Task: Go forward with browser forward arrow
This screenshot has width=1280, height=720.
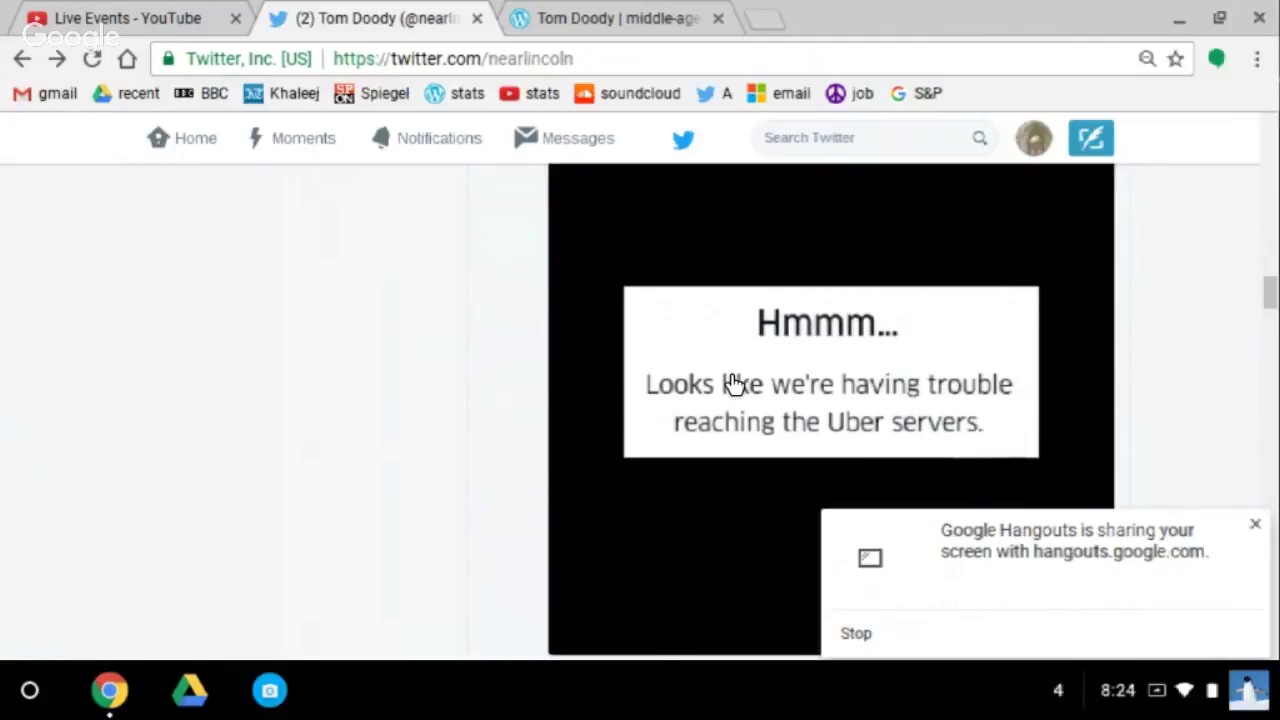Action: (57, 59)
